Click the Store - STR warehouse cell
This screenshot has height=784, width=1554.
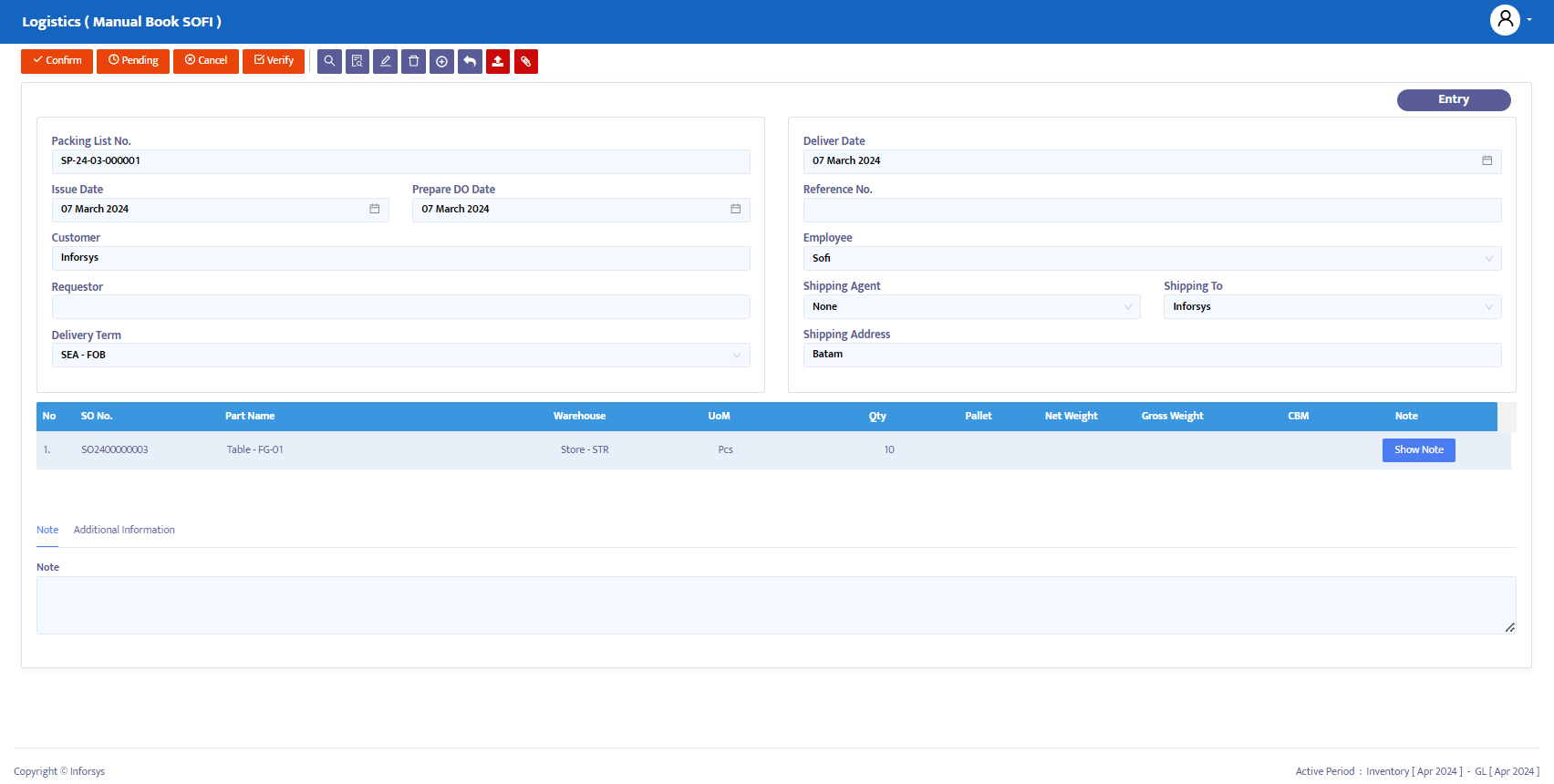[585, 449]
